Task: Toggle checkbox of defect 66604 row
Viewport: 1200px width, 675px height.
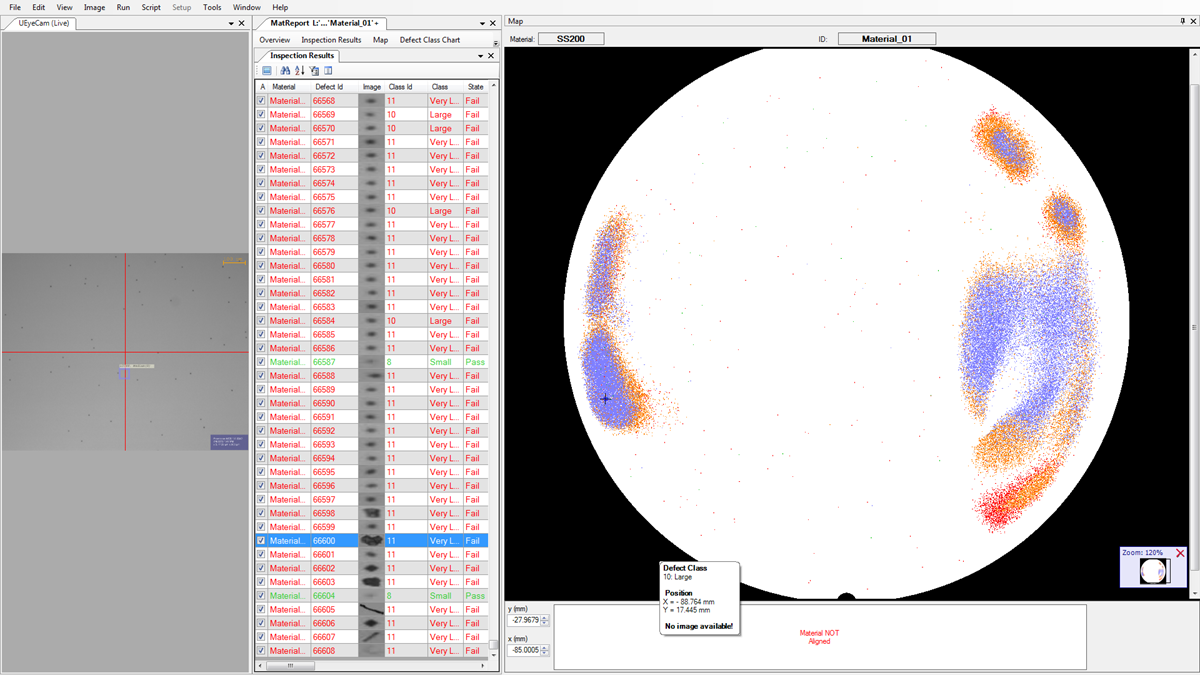Action: pos(262,596)
